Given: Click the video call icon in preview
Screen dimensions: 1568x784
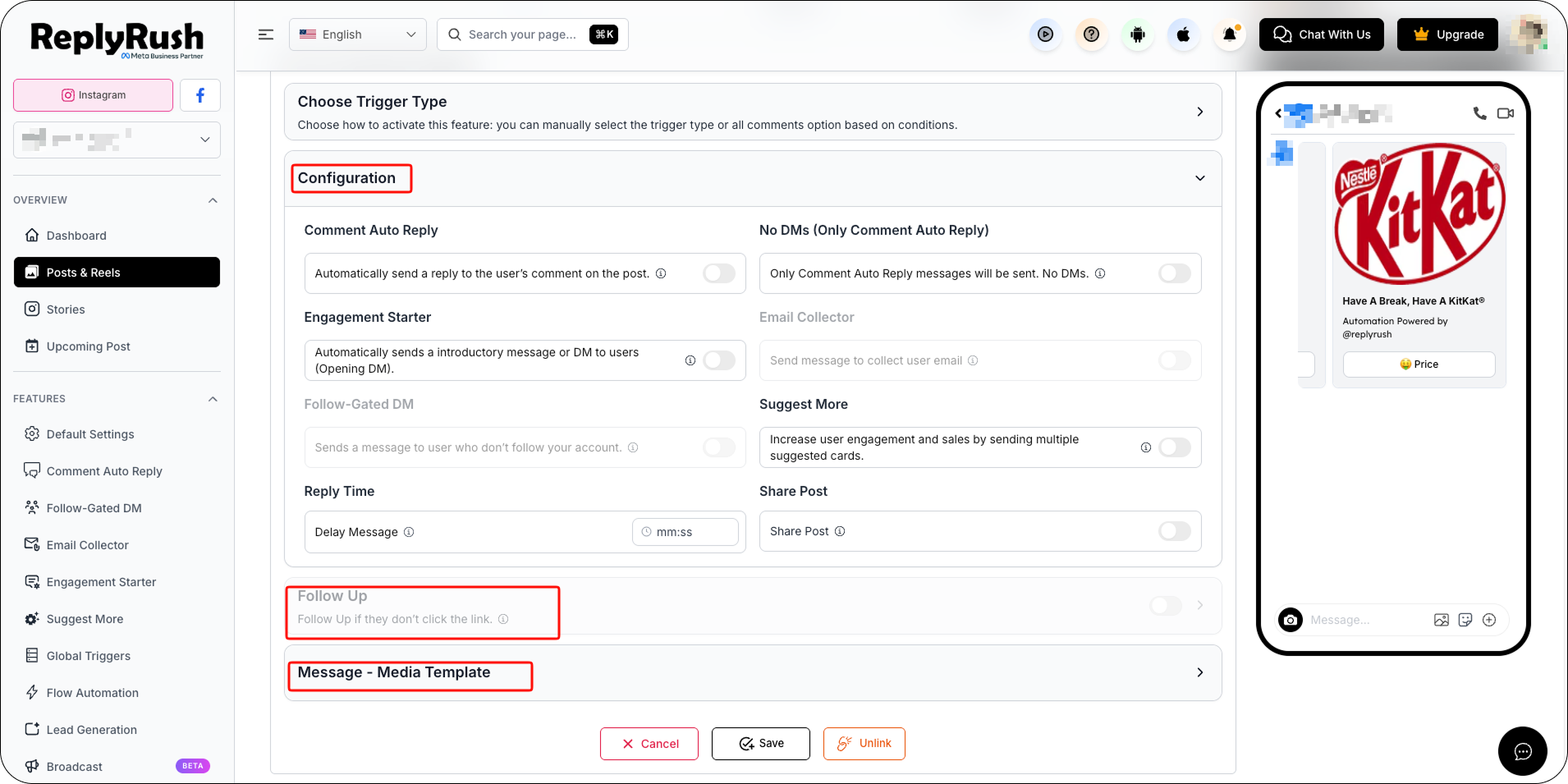Looking at the screenshot, I should pyautogui.click(x=1506, y=113).
